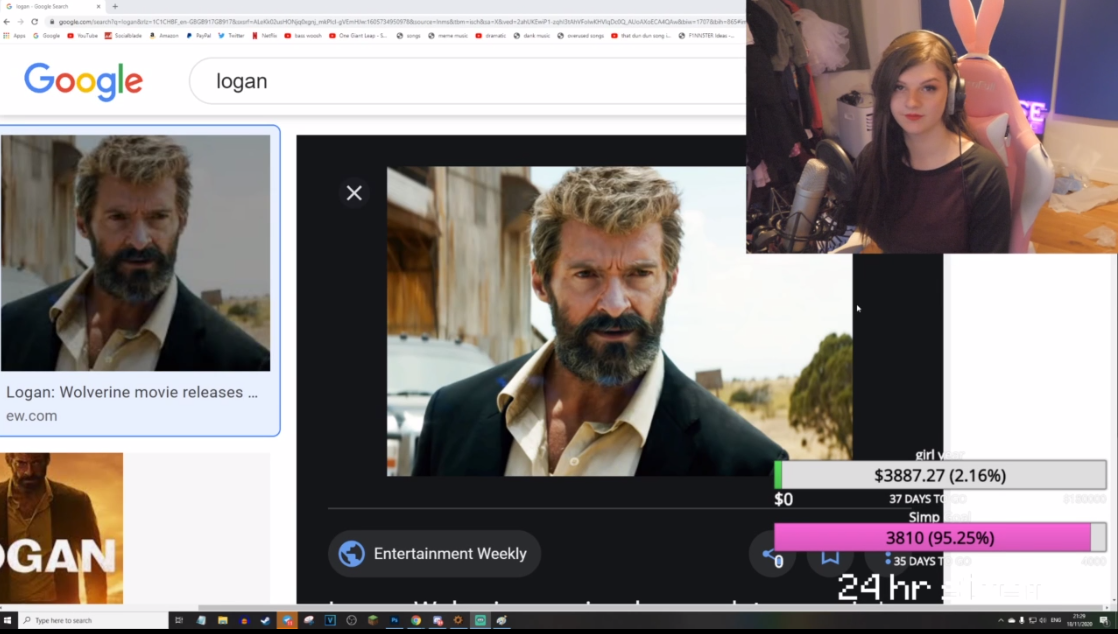
Task: Open Photoshop from the taskbar
Action: 394,620
